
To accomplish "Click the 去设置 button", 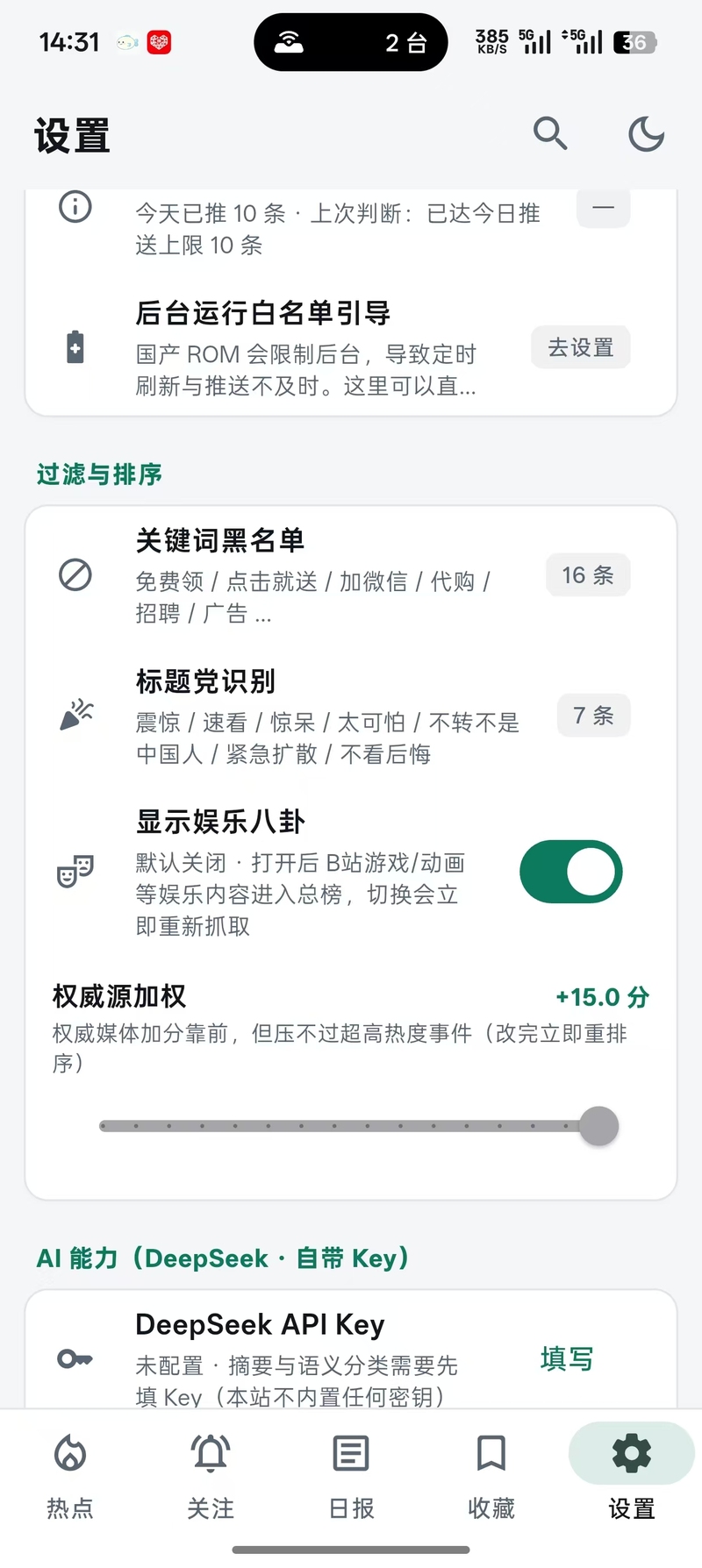I will (x=581, y=348).
